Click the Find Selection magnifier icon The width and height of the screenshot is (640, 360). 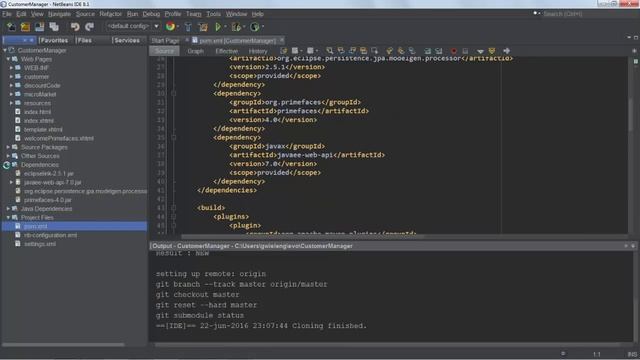(x=329, y=51)
